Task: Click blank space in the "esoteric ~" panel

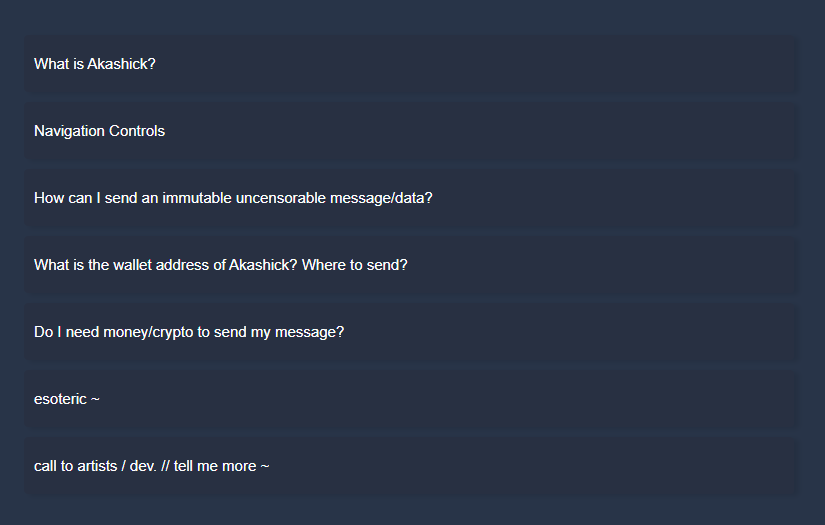Action: [x=447, y=399]
